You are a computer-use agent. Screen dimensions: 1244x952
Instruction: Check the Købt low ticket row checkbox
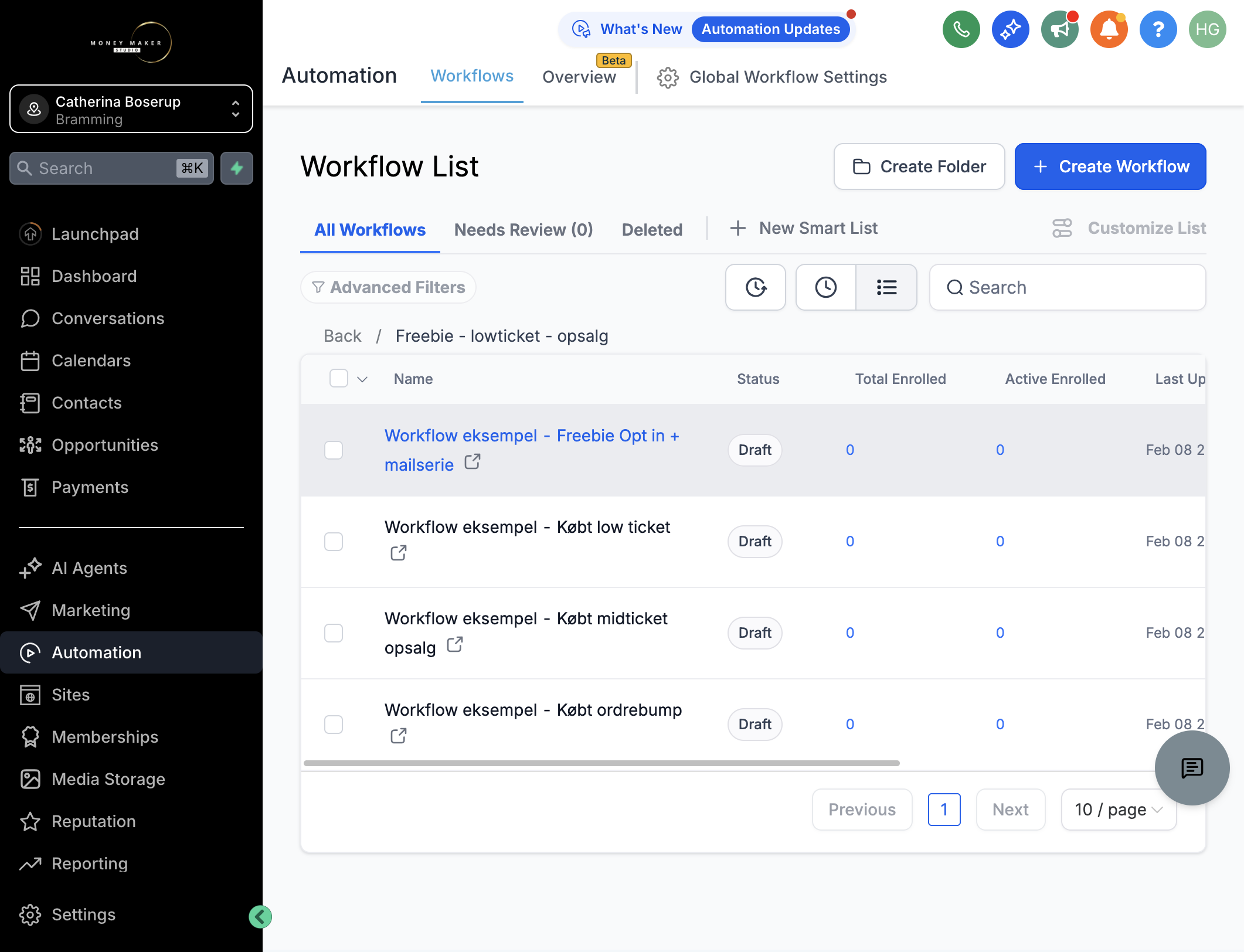pyautogui.click(x=334, y=542)
